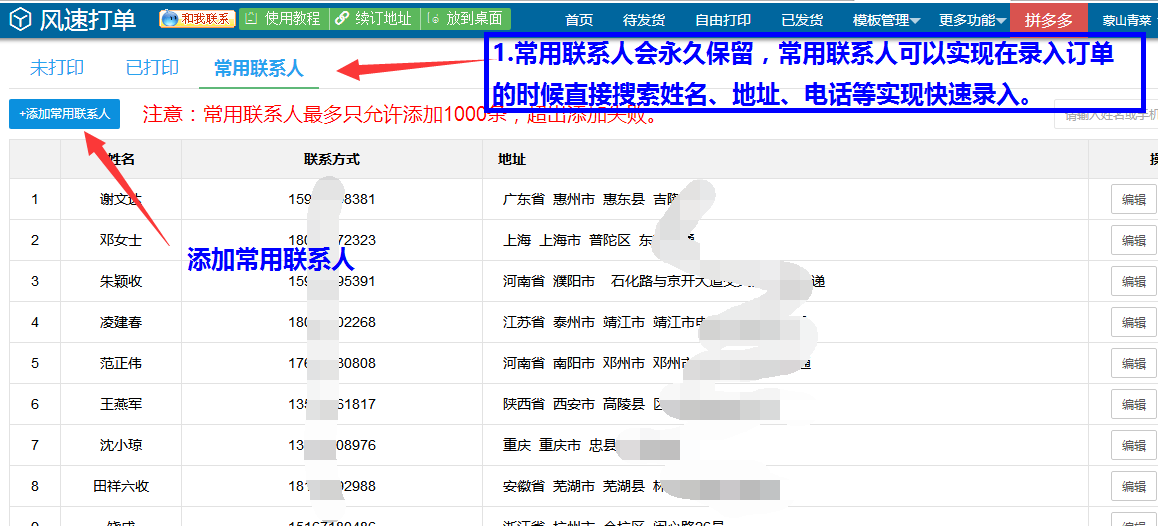Edit the contact 沈小琼
1158x526 pixels.
tap(1134, 445)
